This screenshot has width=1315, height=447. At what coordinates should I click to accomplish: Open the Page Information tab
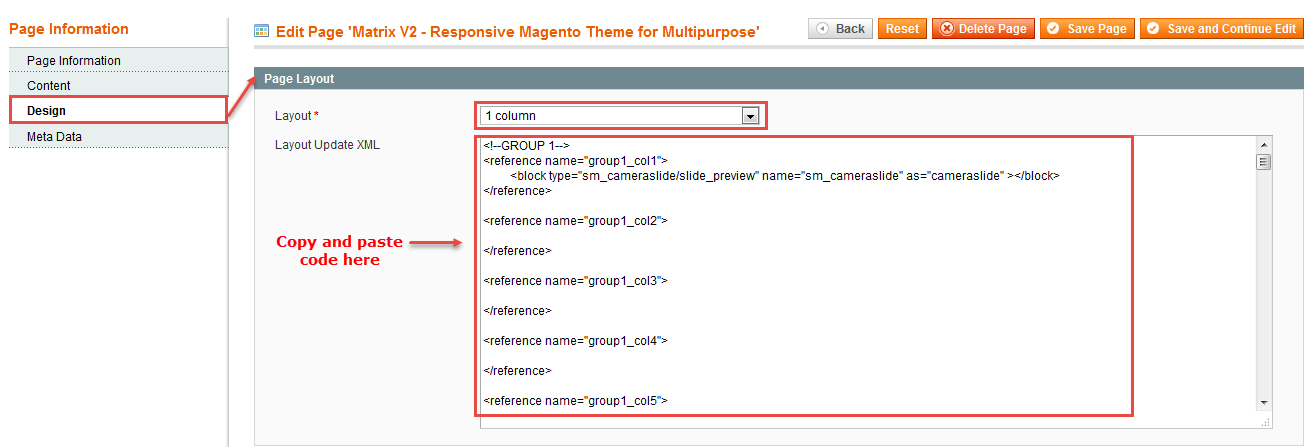(118, 61)
